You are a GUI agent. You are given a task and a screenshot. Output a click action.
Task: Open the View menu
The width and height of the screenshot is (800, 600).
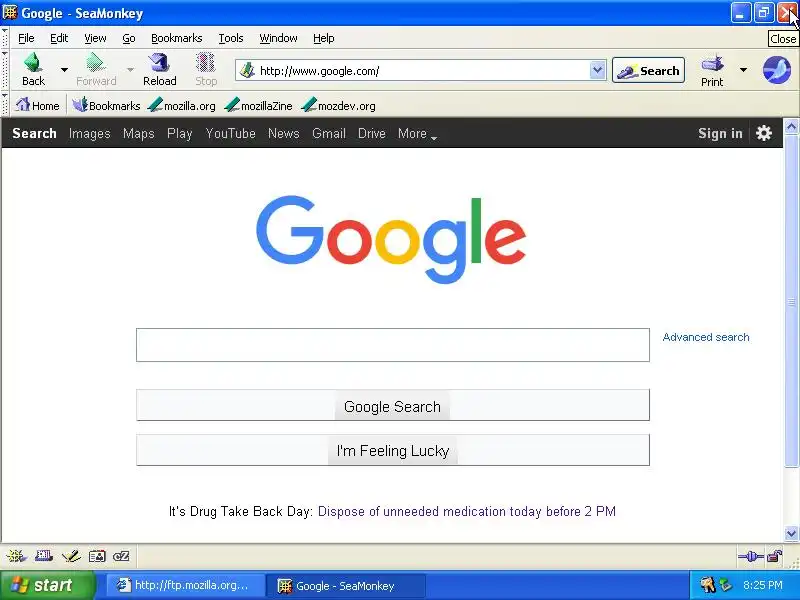pyautogui.click(x=95, y=38)
